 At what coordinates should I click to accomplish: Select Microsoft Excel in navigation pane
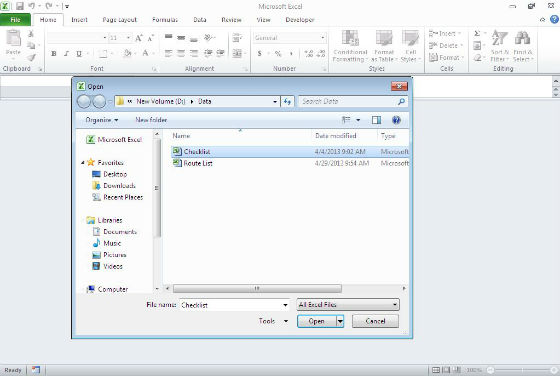click(x=114, y=140)
